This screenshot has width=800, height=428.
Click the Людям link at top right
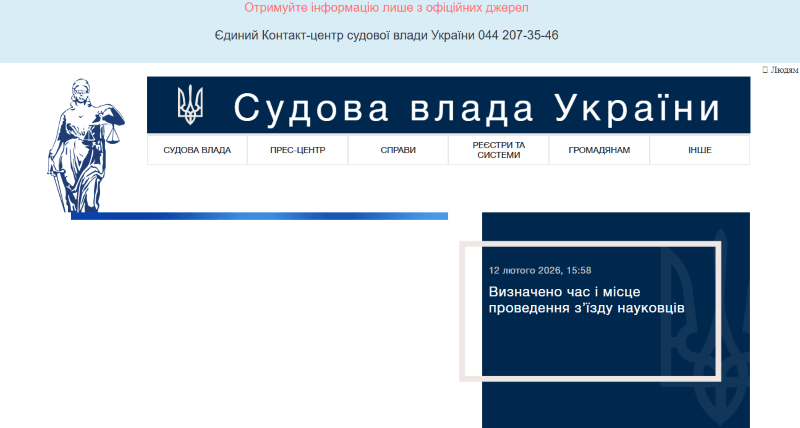781,70
